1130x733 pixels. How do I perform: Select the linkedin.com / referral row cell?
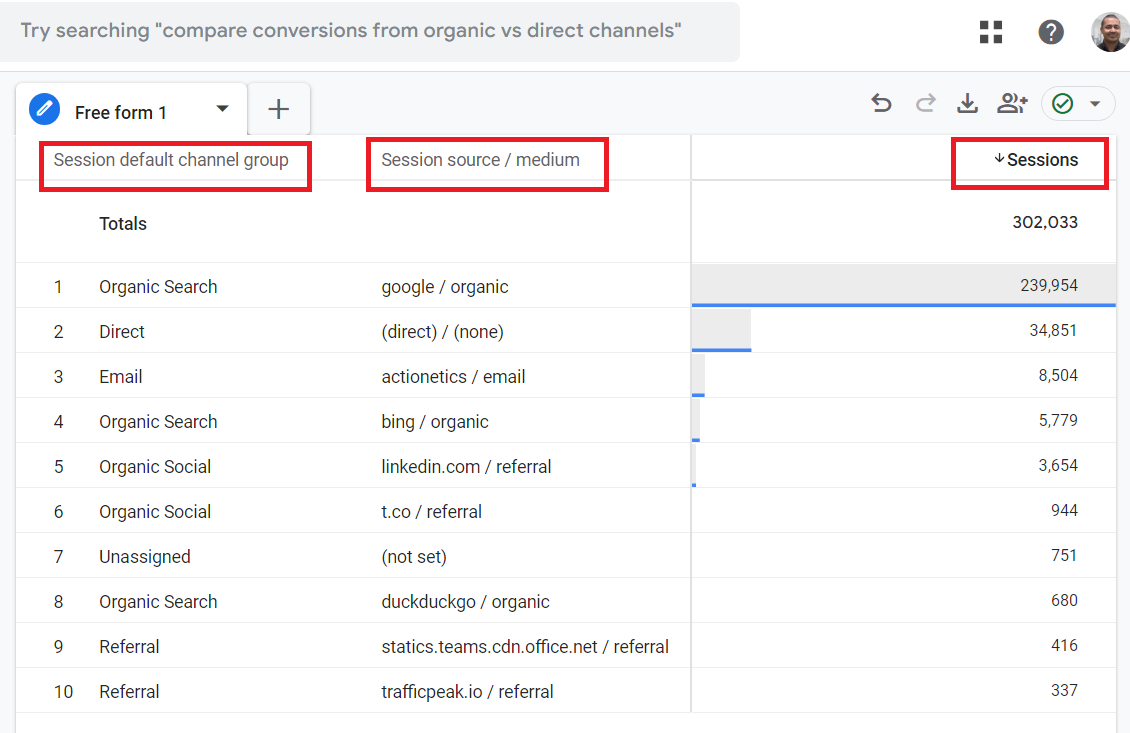pyautogui.click(x=466, y=467)
